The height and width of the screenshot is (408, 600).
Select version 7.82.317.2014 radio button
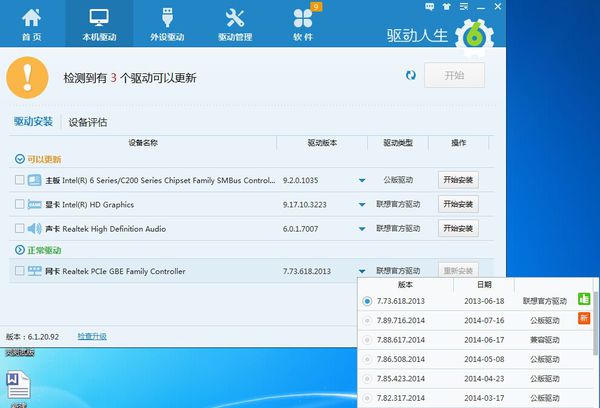click(x=367, y=398)
